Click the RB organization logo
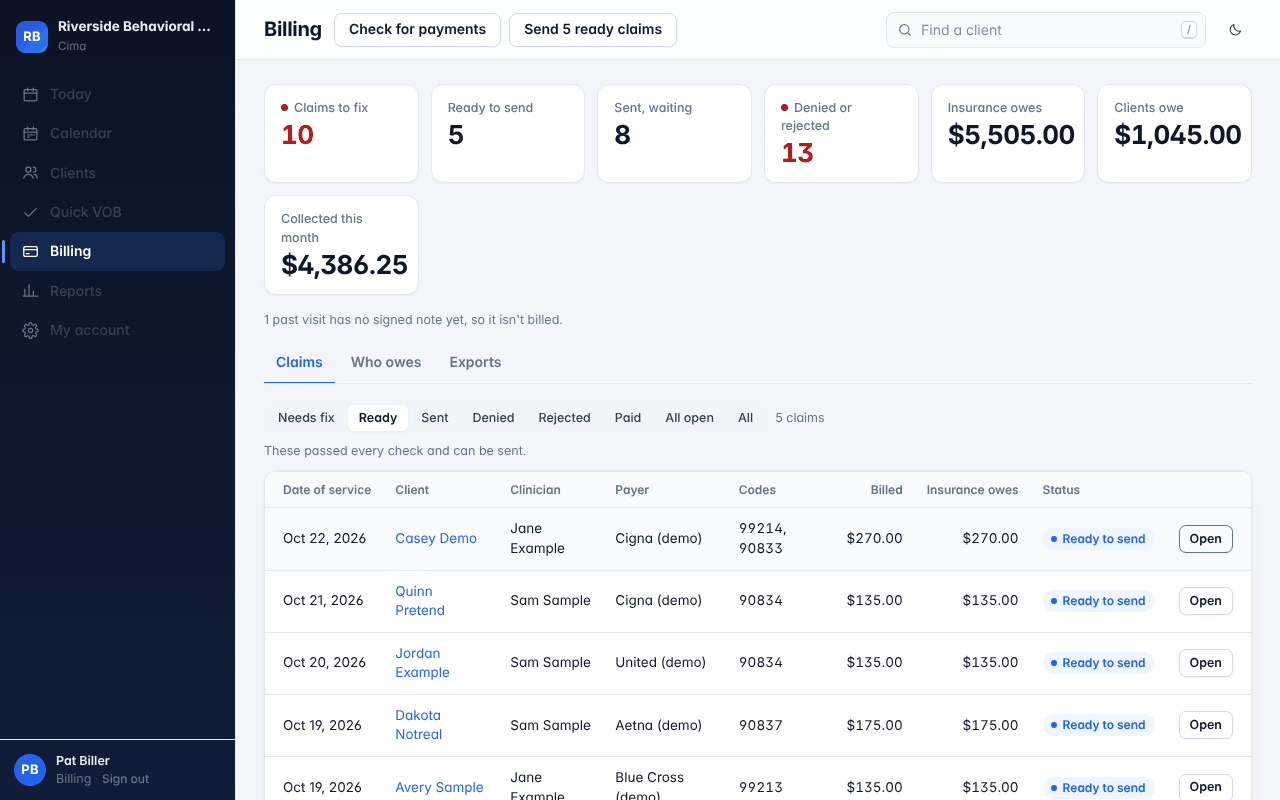 pyautogui.click(x=32, y=36)
